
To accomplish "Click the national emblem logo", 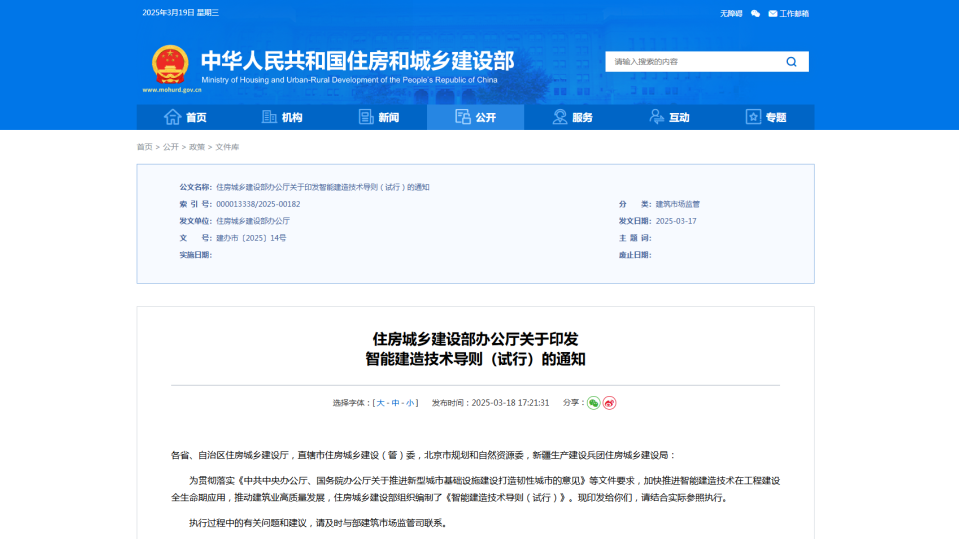I will [169, 64].
